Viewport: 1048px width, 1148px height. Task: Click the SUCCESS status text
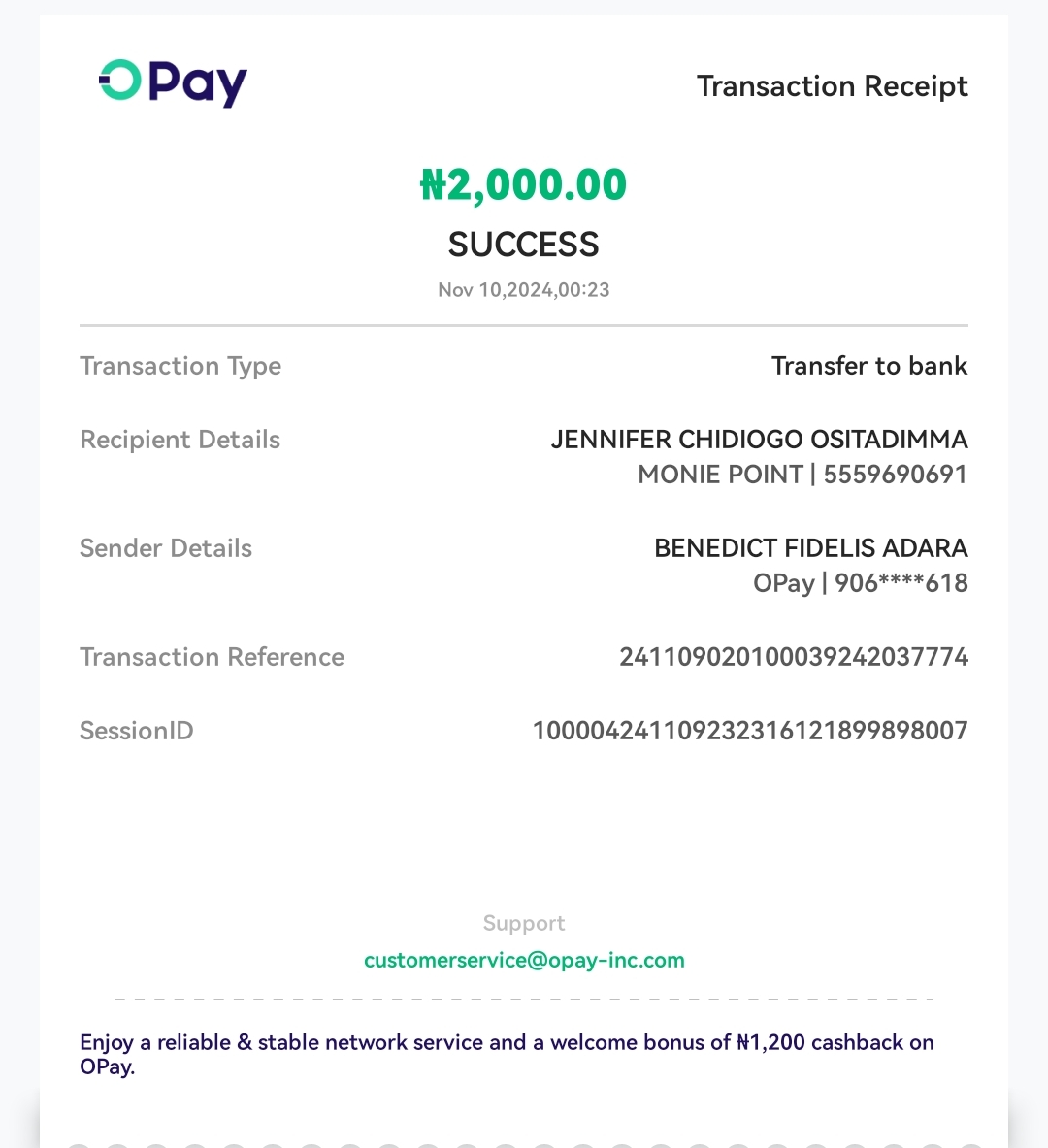pyautogui.click(x=524, y=245)
